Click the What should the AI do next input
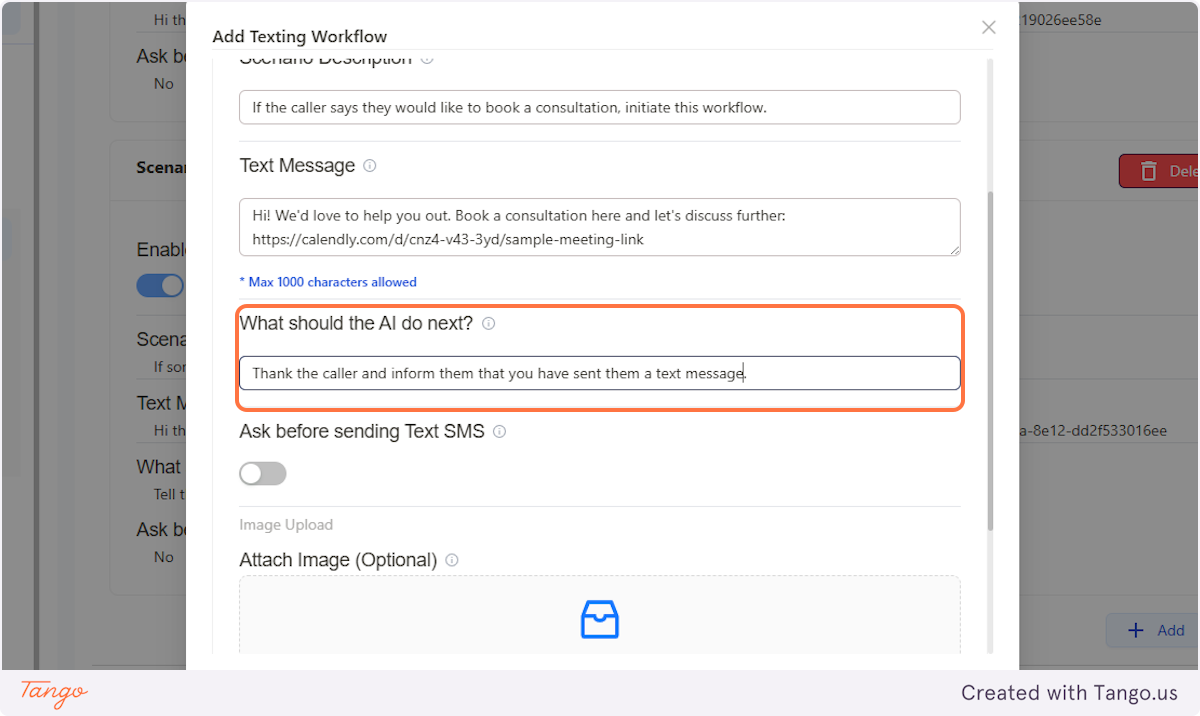This screenshot has height=716, width=1200. [599, 373]
